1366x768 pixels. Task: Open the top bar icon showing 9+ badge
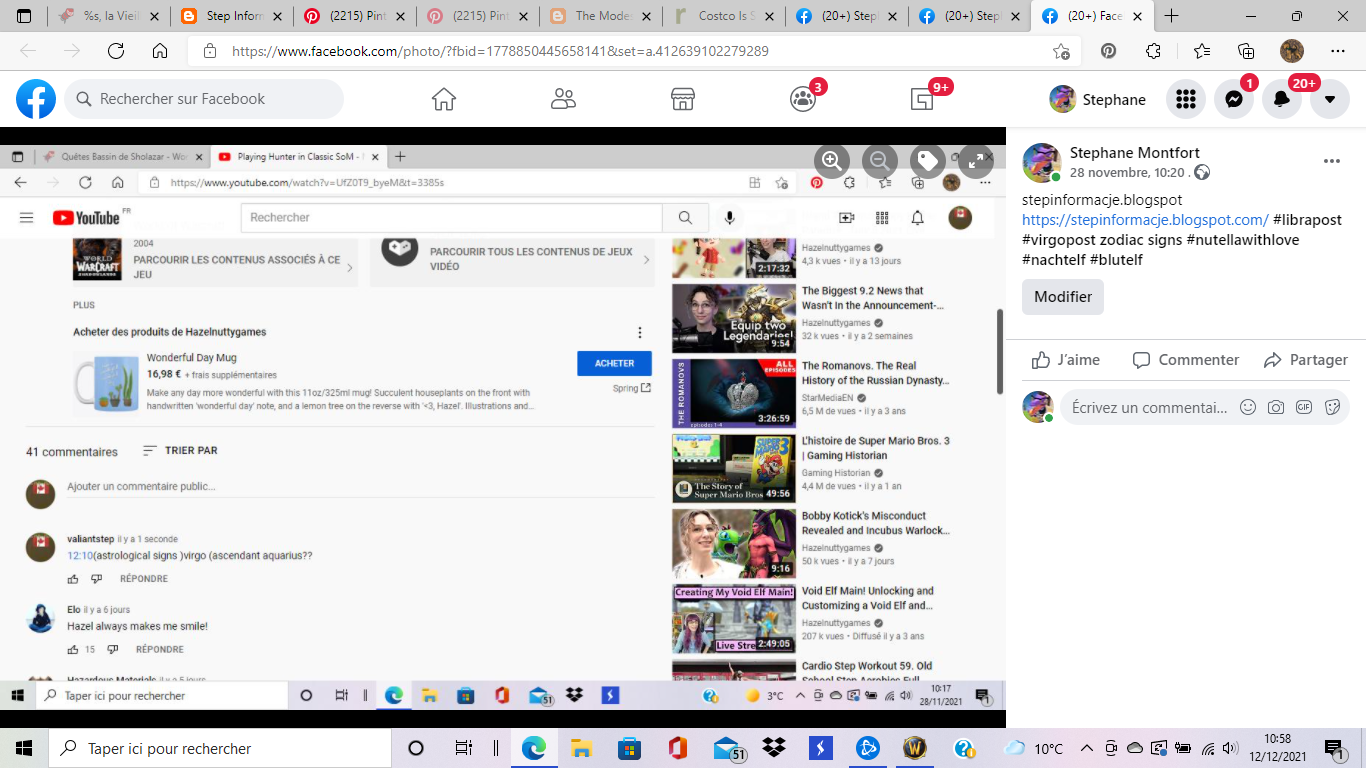click(x=922, y=99)
